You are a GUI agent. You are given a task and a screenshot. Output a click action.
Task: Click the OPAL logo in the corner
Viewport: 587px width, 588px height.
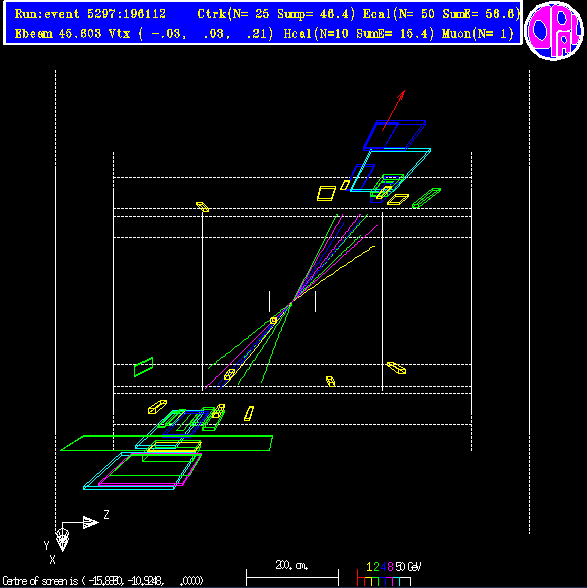coord(554,31)
